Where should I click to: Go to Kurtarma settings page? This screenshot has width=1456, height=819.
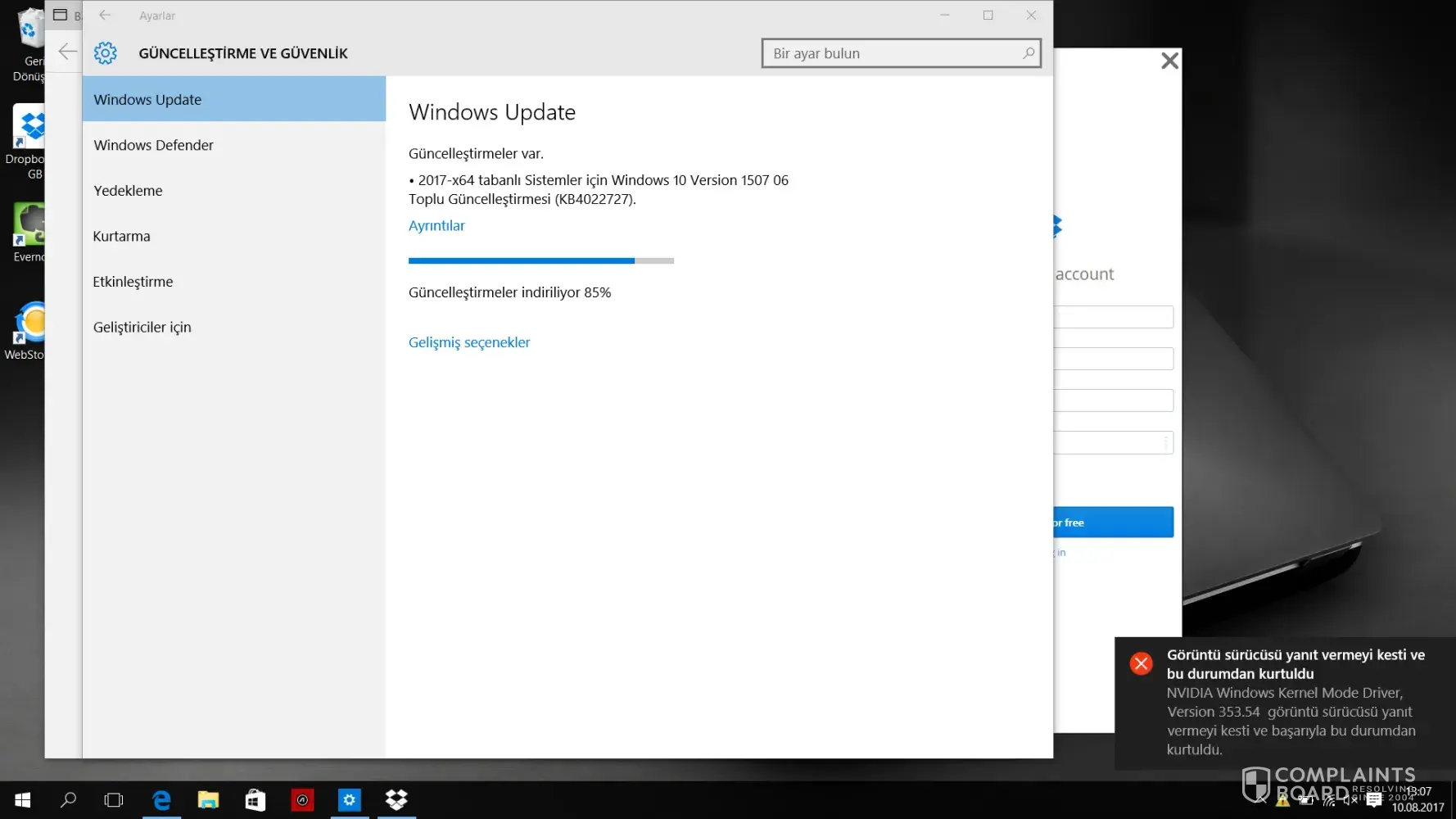(121, 237)
